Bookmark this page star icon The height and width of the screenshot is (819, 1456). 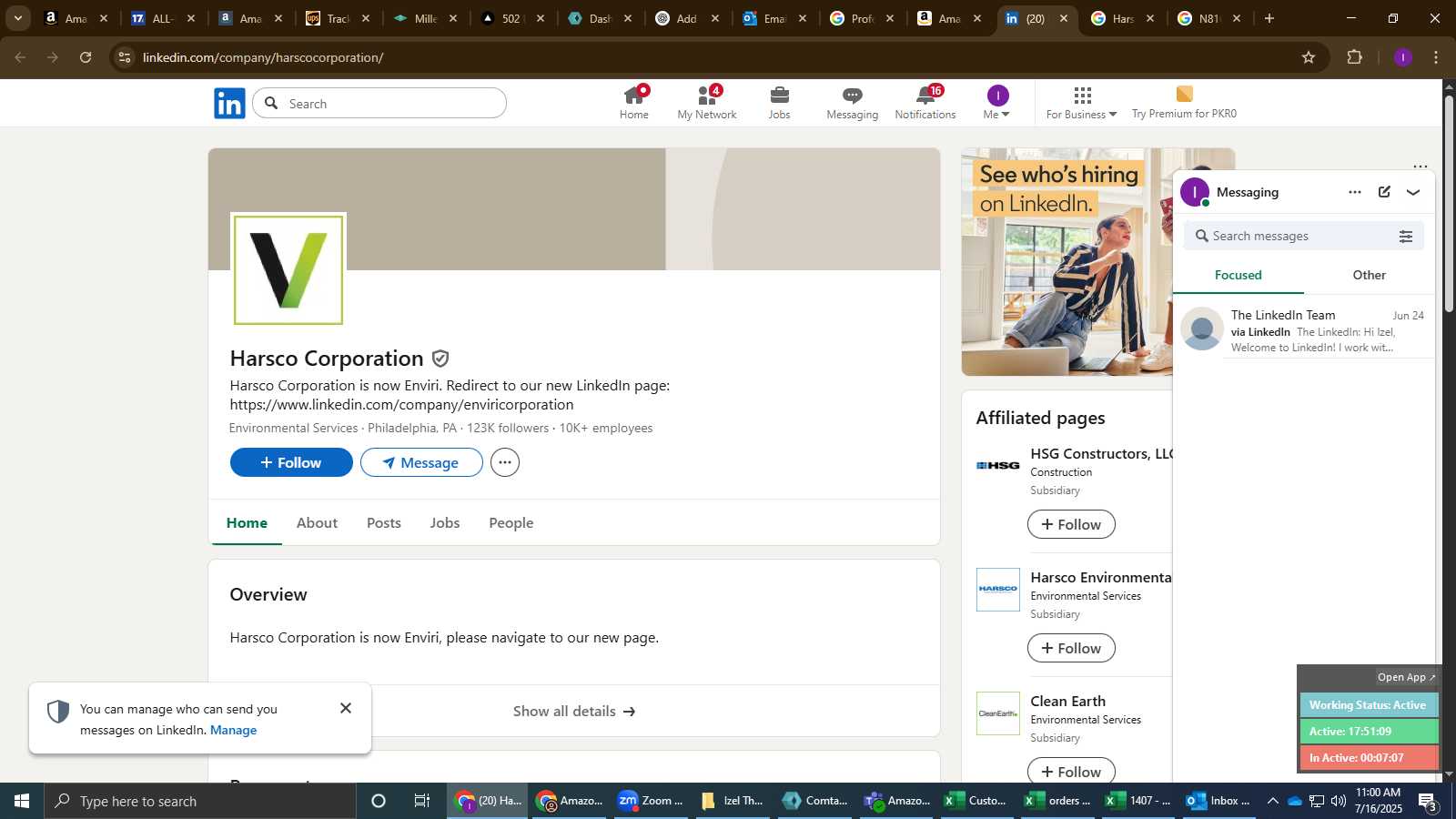pos(1309,57)
